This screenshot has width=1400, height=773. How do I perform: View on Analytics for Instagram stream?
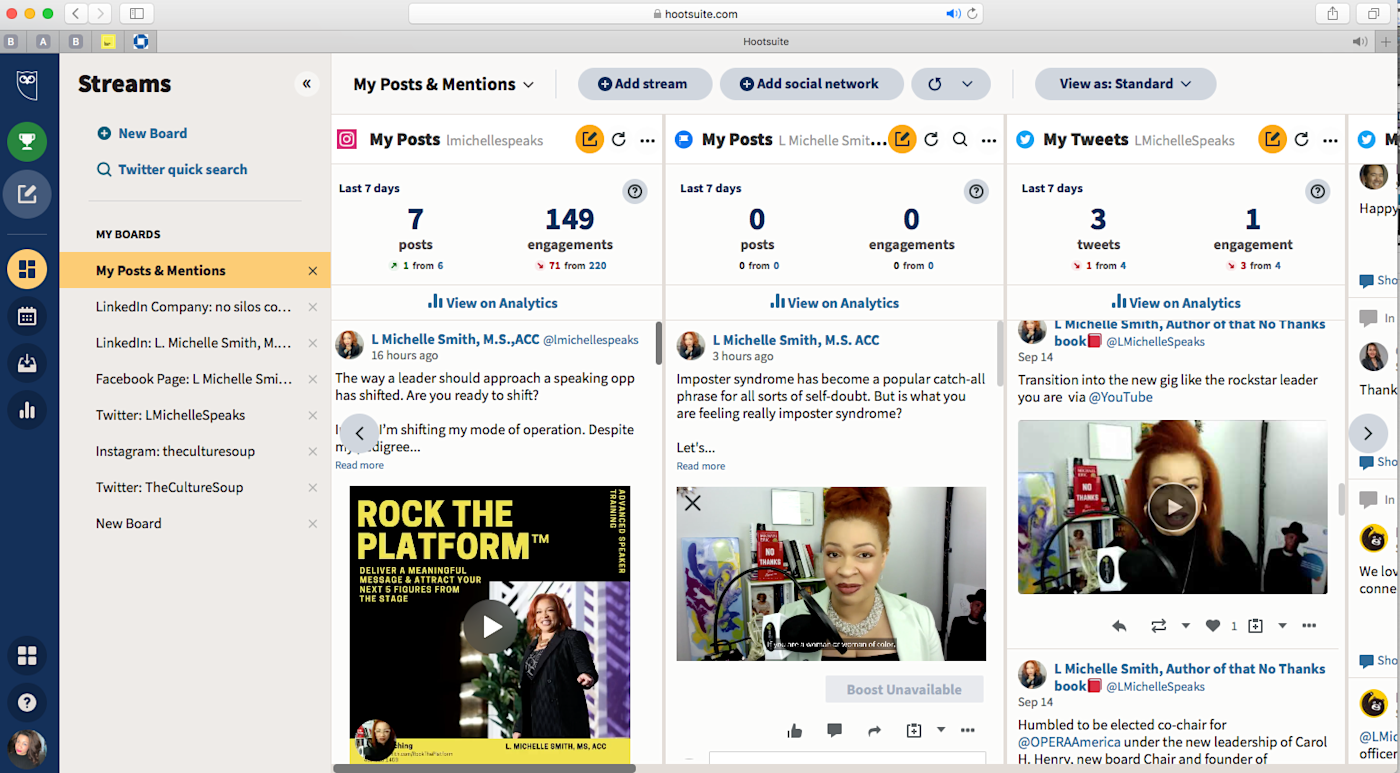(x=493, y=302)
